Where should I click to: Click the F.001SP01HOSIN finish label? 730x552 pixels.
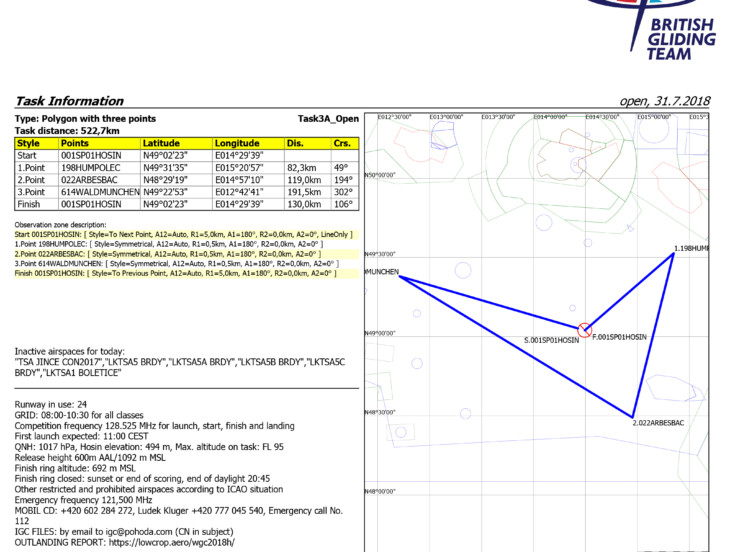[x=619, y=337]
